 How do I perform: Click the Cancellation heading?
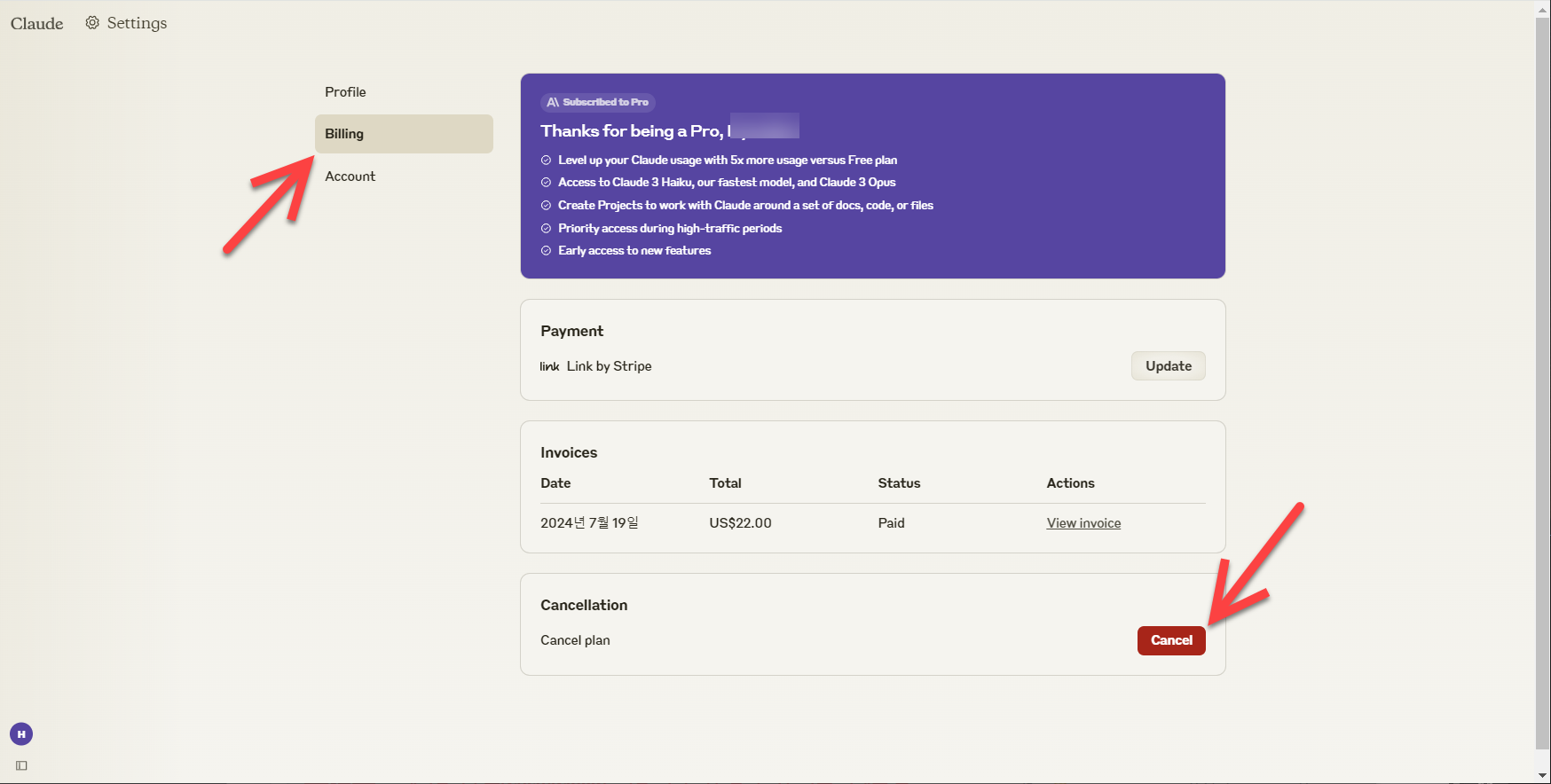coord(584,605)
